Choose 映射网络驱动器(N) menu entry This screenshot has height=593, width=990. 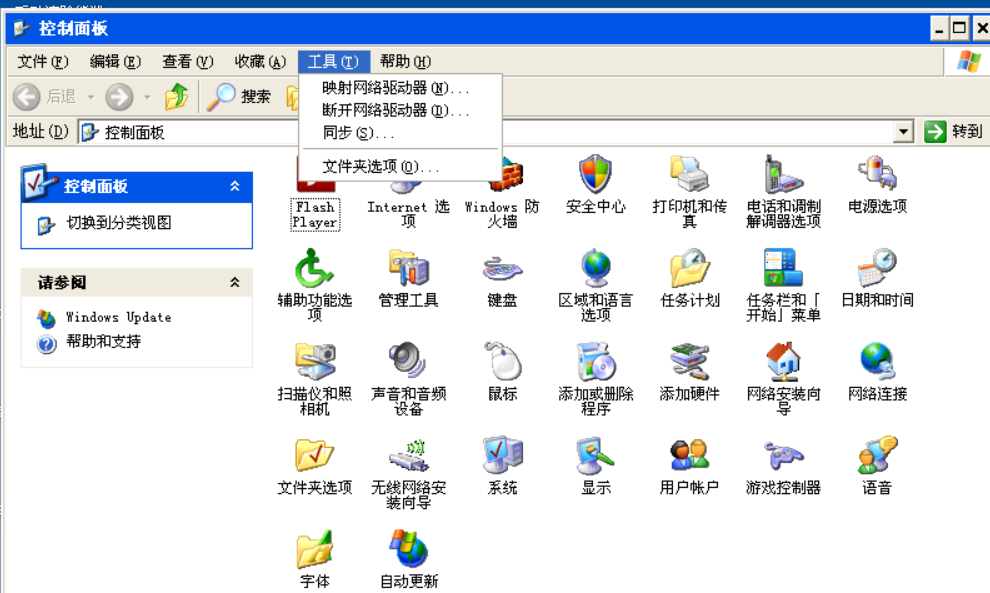tap(400, 88)
